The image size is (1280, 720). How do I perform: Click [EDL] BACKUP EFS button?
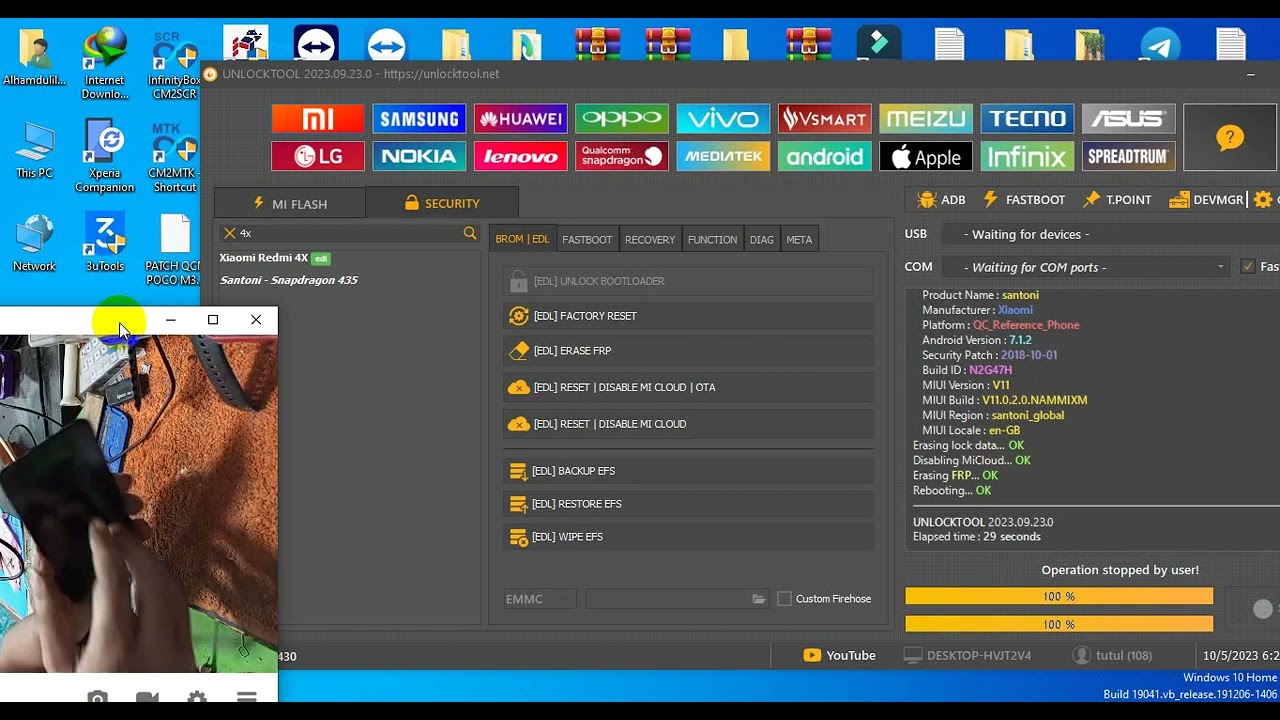(688, 471)
